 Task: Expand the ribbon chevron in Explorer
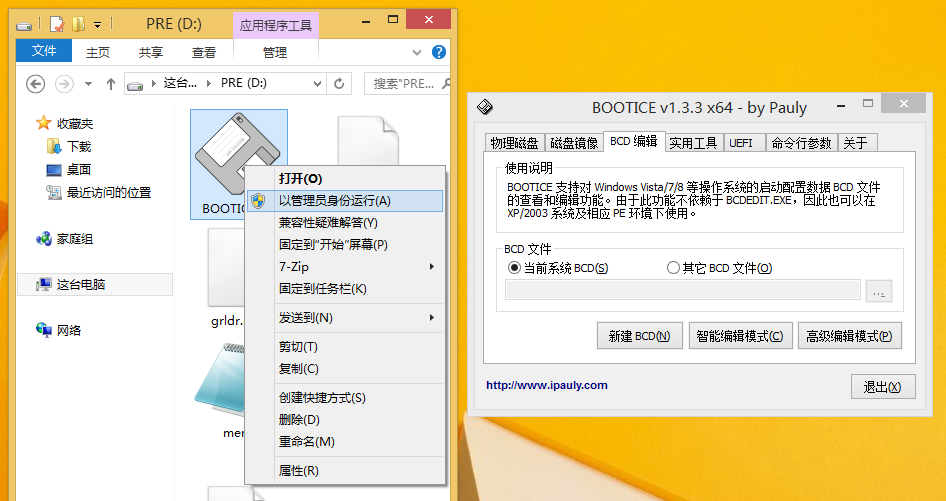point(416,53)
